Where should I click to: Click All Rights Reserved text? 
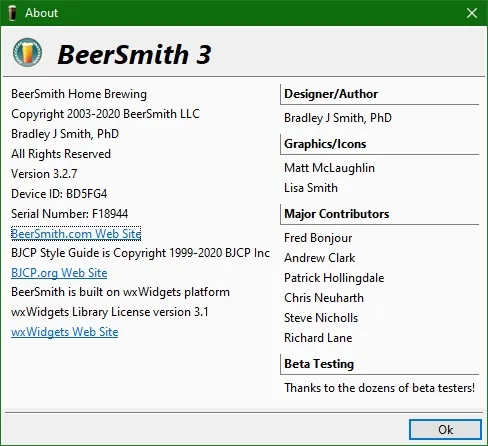coord(61,154)
